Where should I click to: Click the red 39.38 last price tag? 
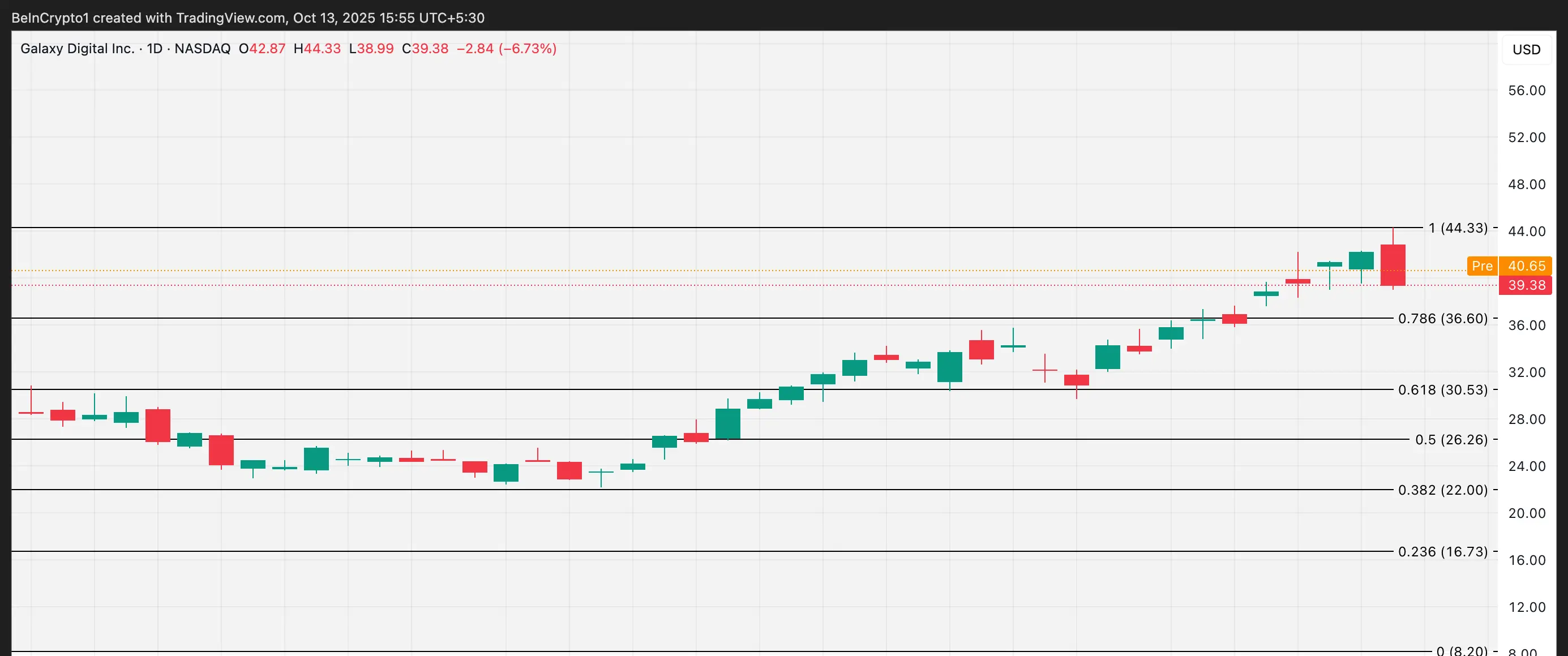tap(1526, 285)
